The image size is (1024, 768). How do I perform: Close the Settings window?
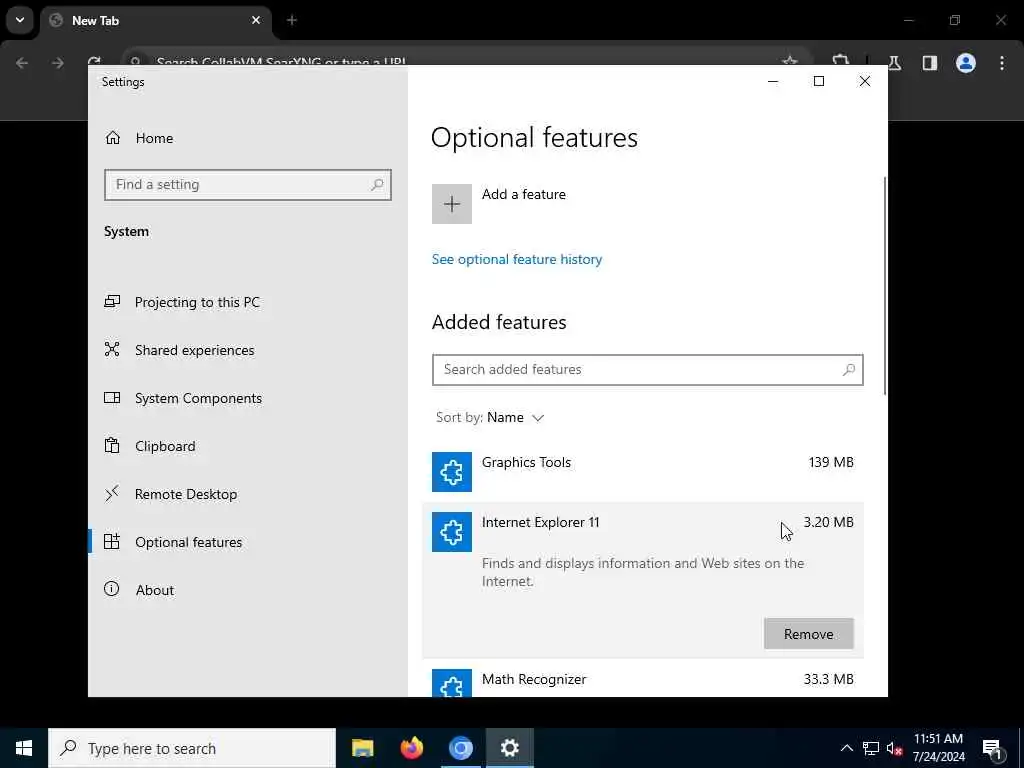pyautogui.click(x=865, y=82)
